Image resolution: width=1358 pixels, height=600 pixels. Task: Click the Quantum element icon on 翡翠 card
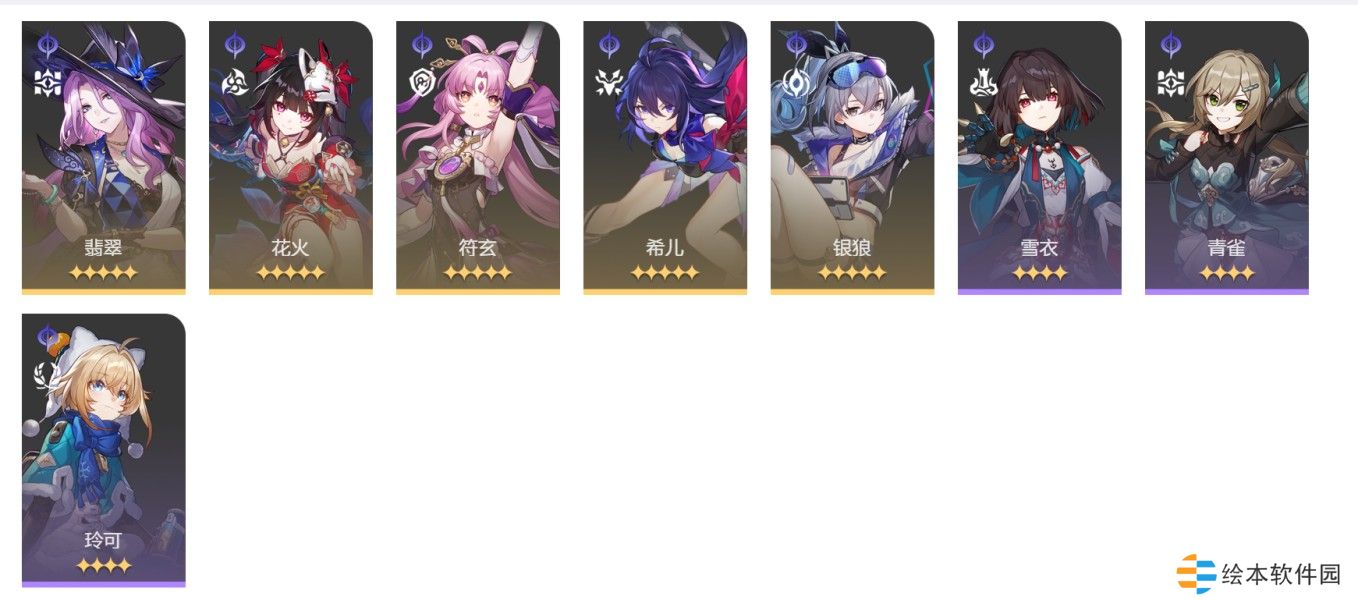click(x=48, y=44)
